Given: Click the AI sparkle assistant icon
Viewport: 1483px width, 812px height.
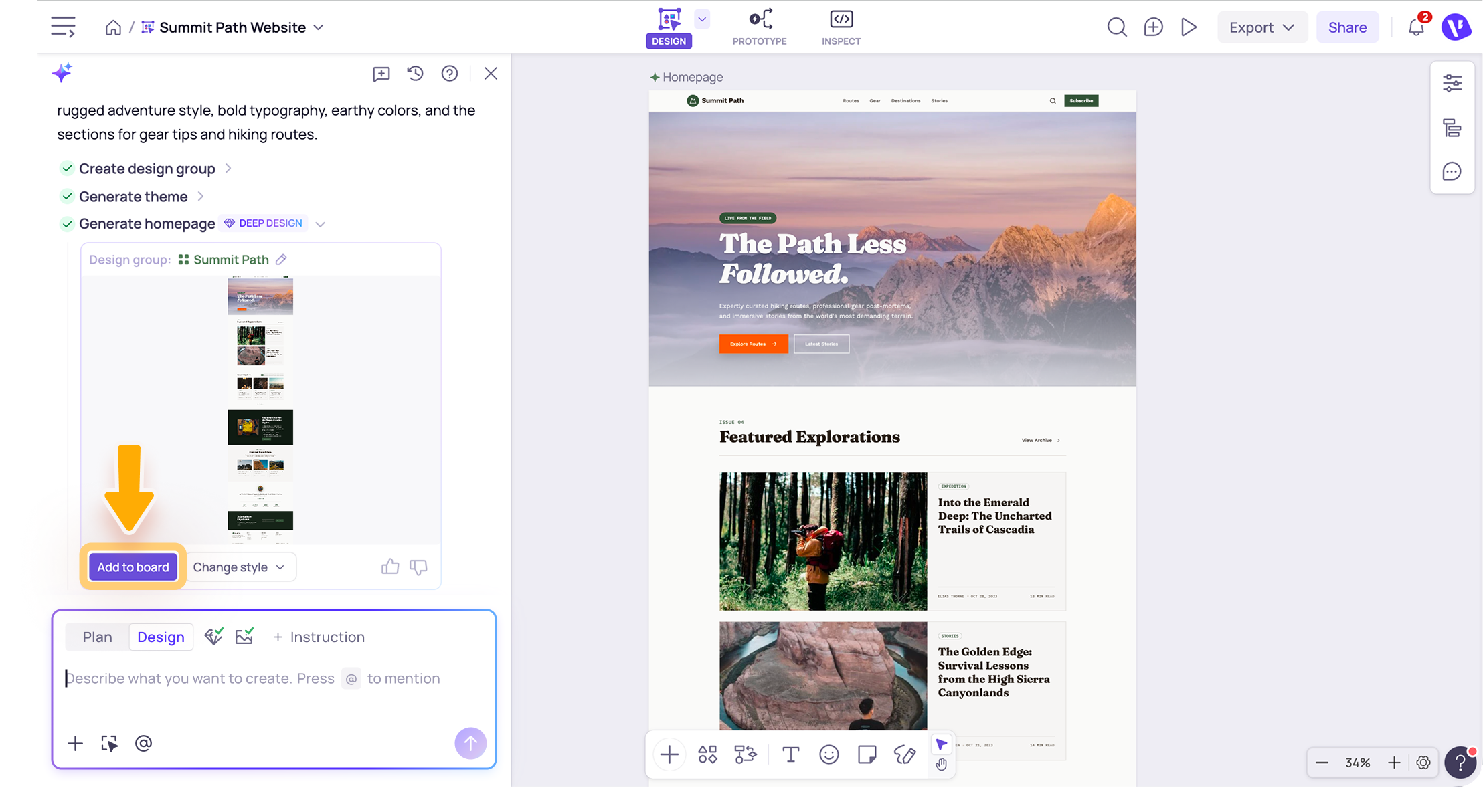Looking at the screenshot, I should pos(62,72).
